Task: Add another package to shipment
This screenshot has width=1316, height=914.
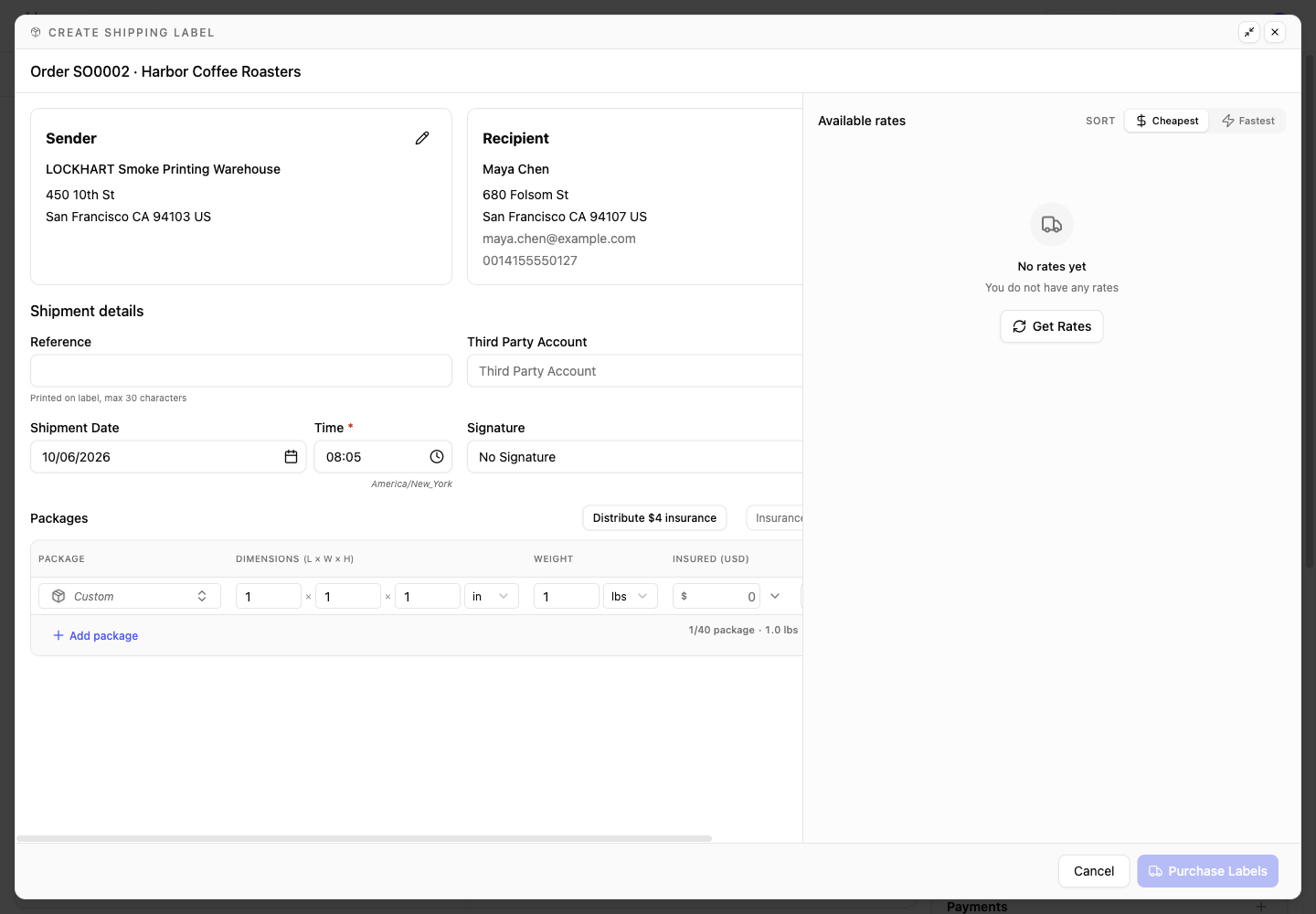Action: [96, 635]
